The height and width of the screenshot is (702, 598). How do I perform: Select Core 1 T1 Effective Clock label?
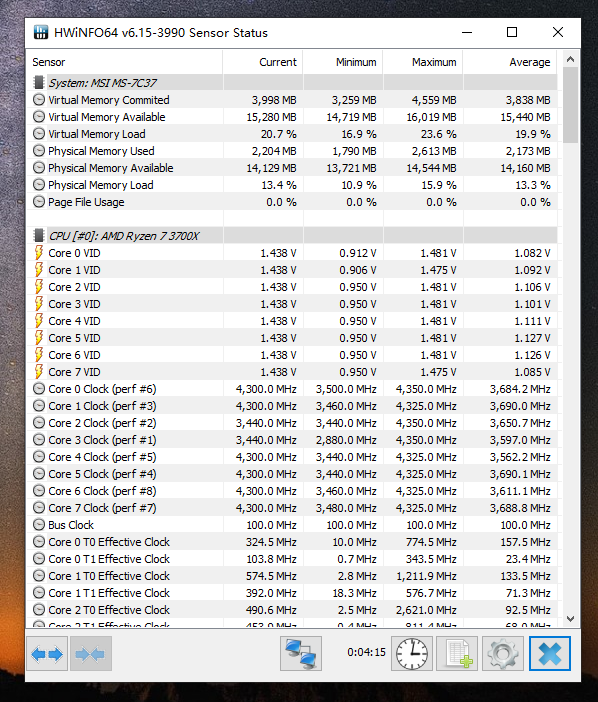tap(109, 593)
